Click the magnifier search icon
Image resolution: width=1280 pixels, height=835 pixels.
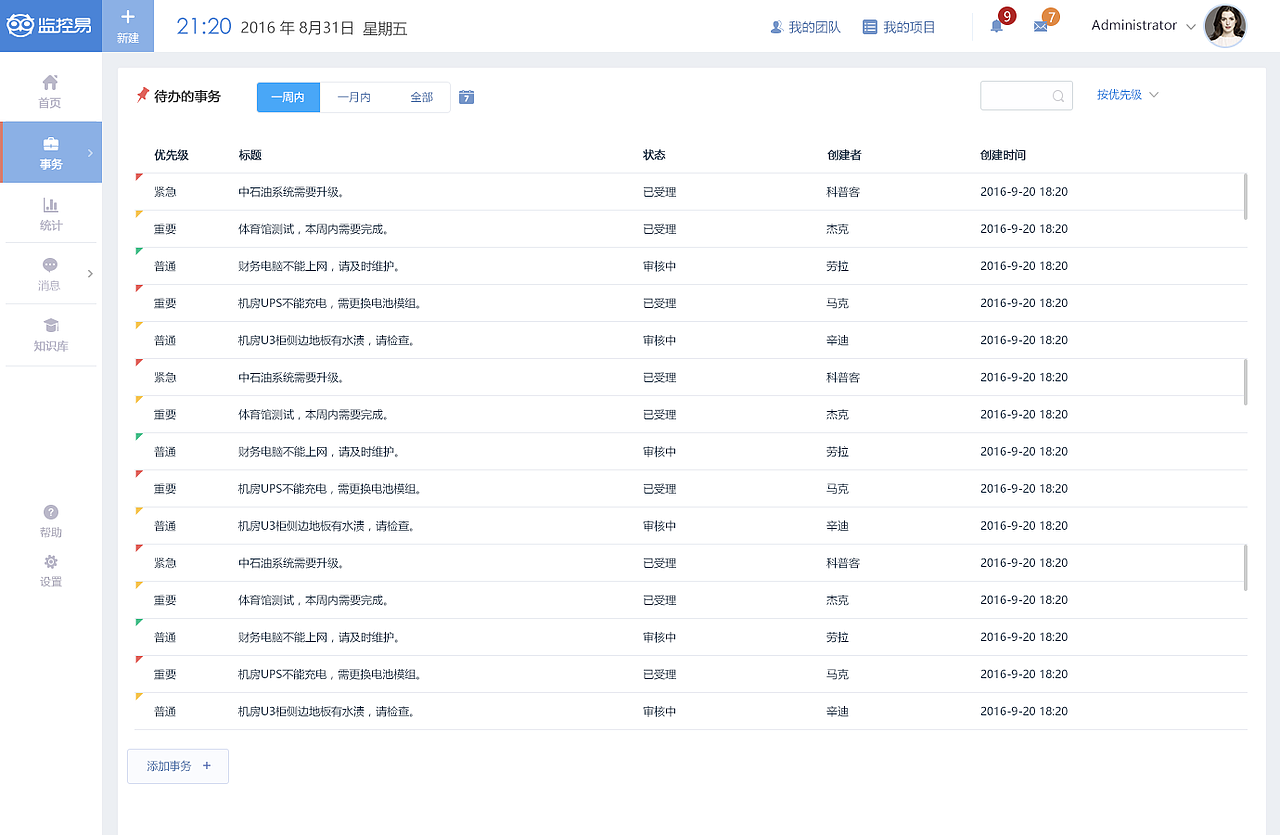pos(1058,96)
